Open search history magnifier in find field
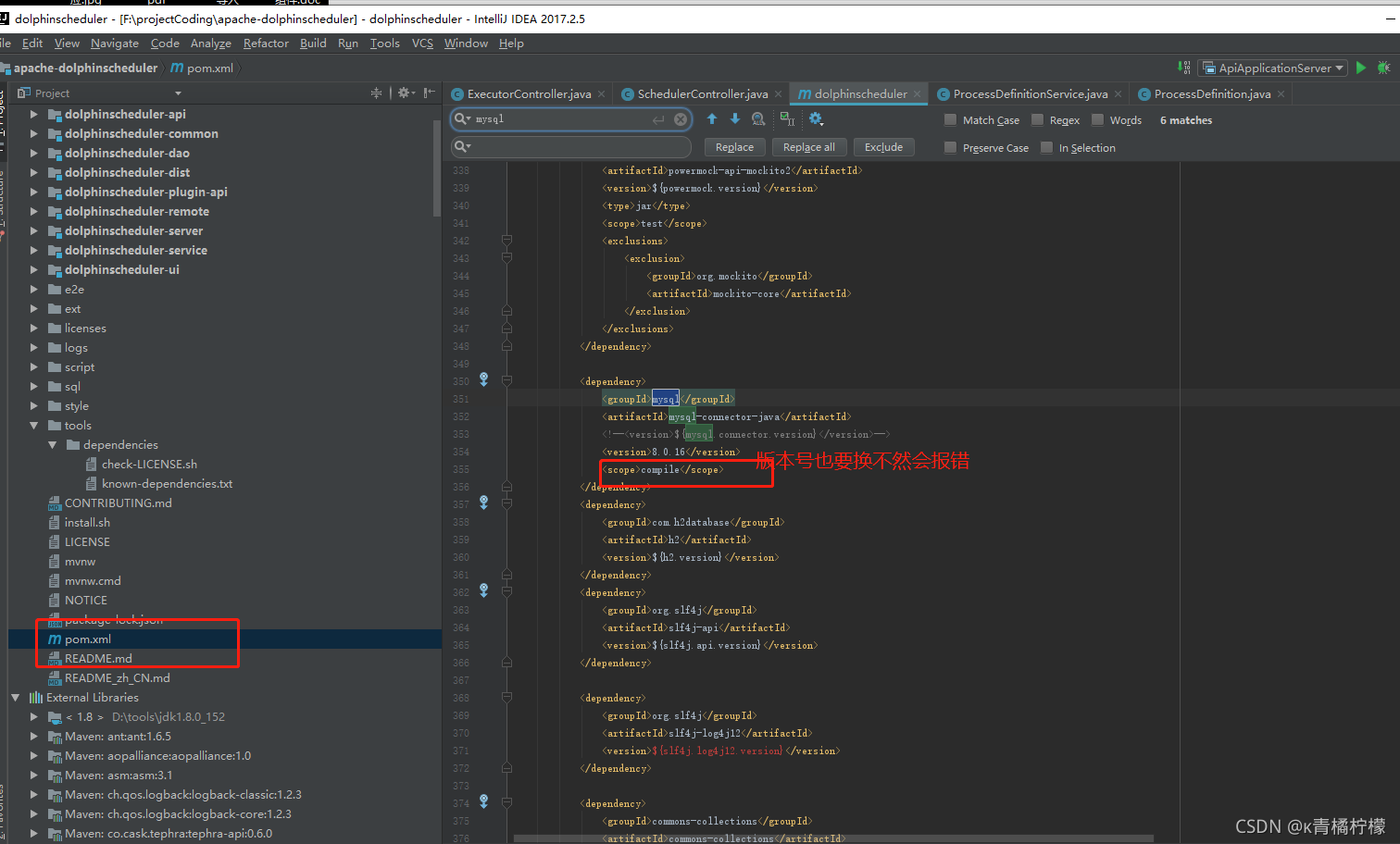 click(x=462, y=118)
